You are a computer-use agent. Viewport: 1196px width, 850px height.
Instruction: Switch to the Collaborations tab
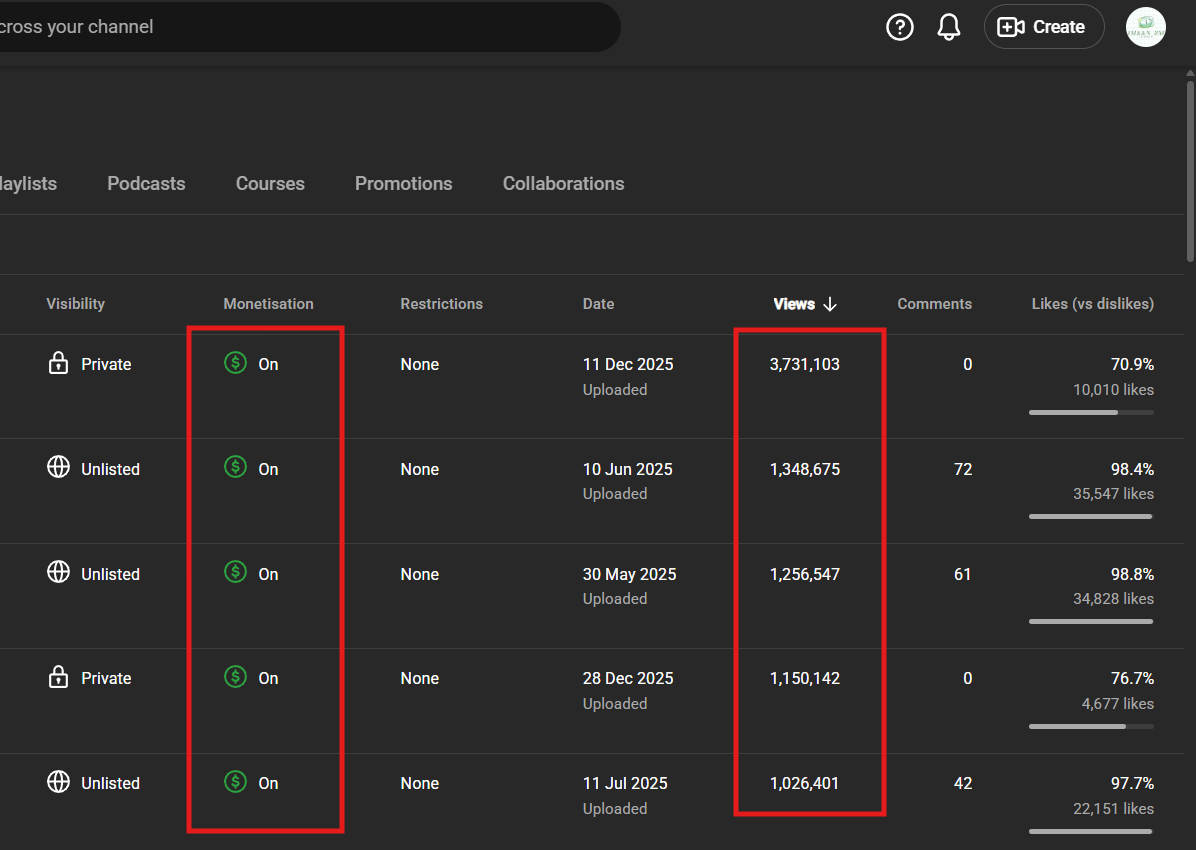click(x=563, y=184)
